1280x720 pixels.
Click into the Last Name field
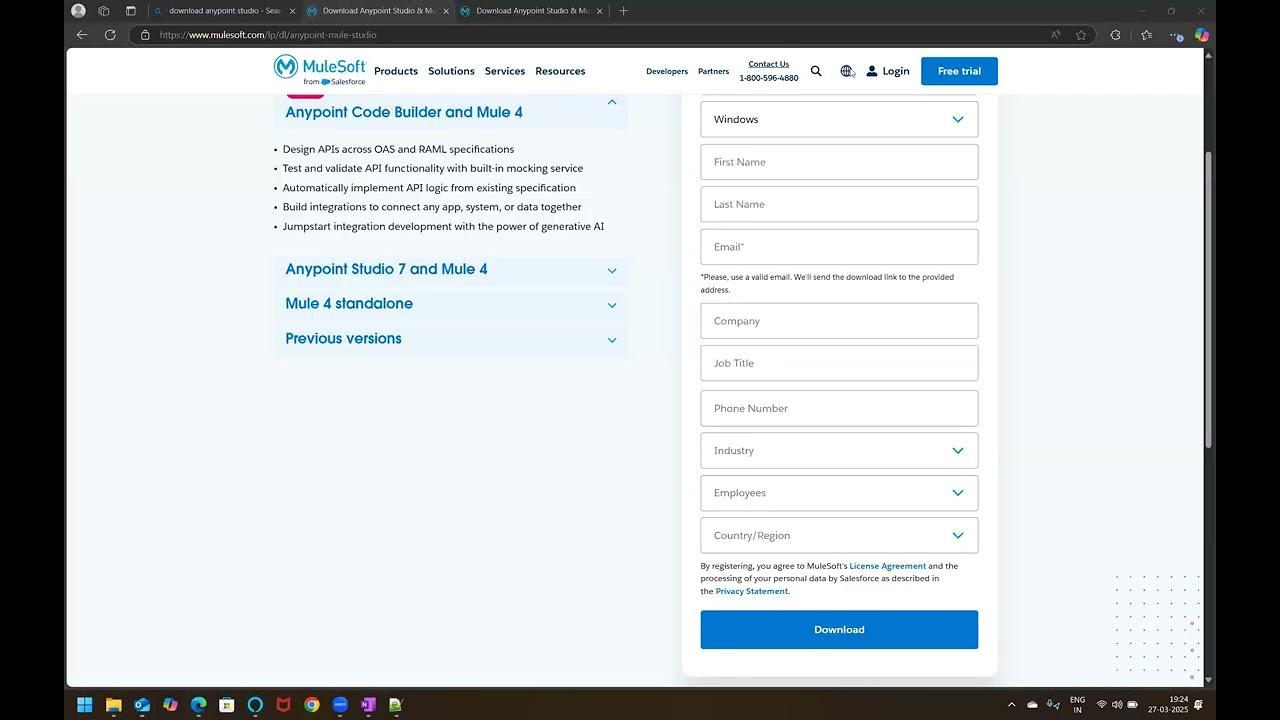coord(839,204)
